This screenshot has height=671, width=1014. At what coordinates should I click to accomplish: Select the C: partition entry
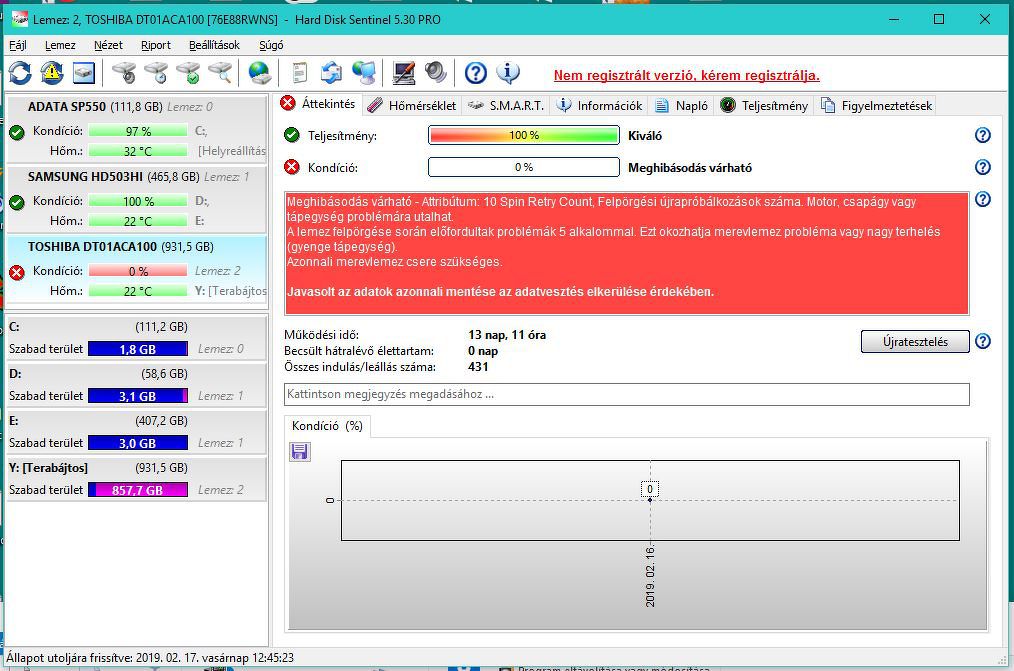[136, 337]
